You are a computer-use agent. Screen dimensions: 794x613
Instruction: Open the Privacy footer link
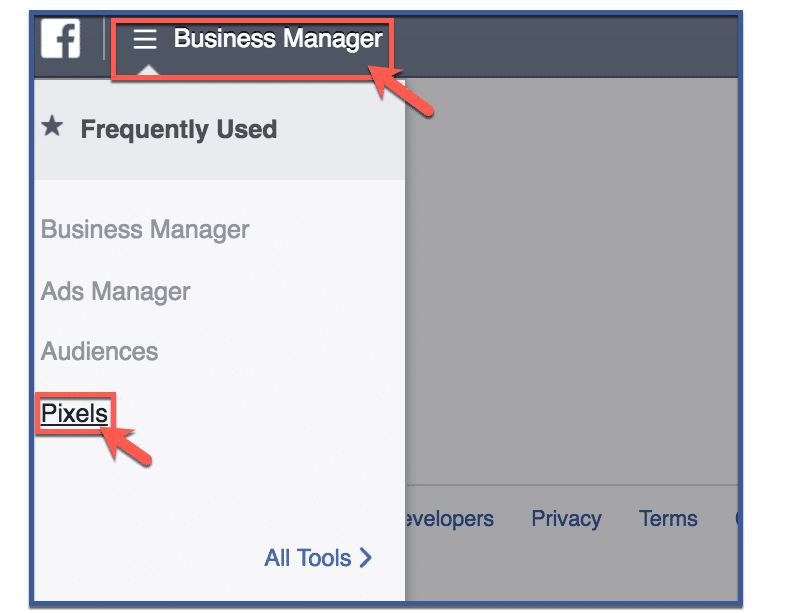tap(566, 519)
